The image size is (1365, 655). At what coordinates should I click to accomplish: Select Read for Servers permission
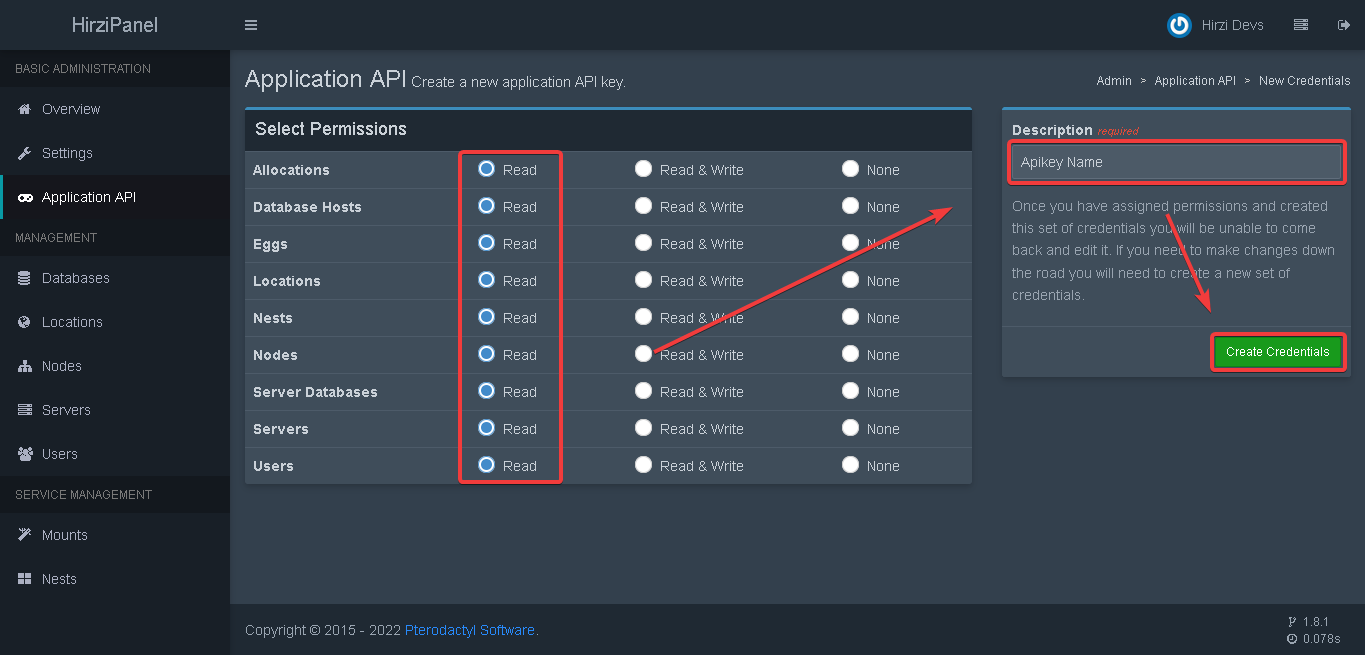point(487,428)
